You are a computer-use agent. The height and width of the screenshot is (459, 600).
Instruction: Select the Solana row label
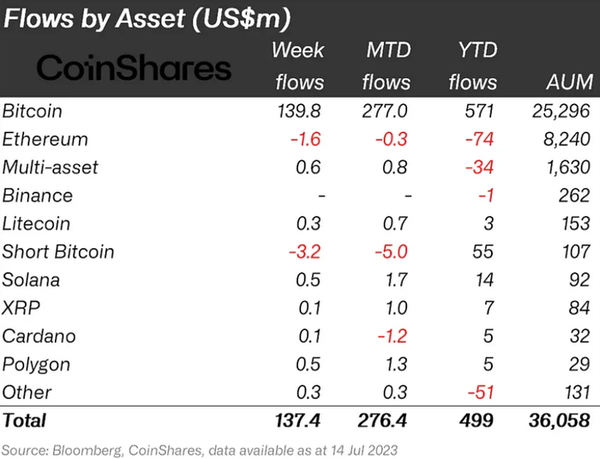pyautogui.click(x=33, y=279)
